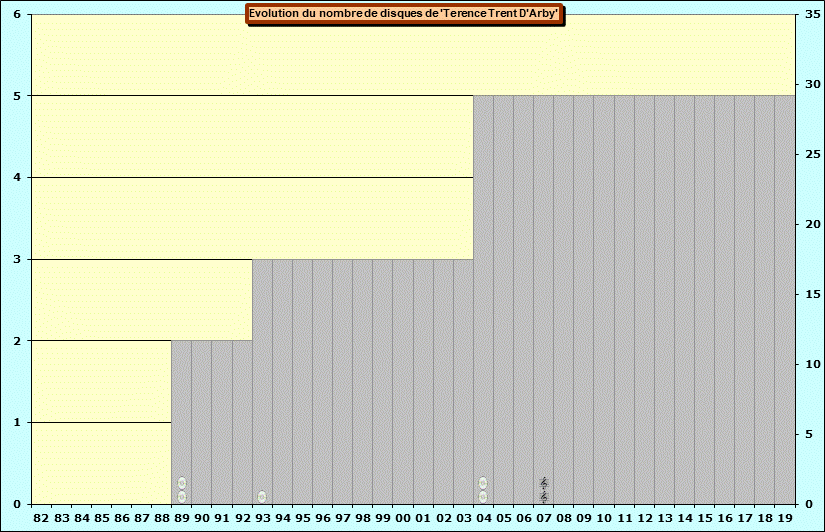The image size is (825, 532).
Task: Click the upper disc icon at year 04
Action: click(483, 483)
